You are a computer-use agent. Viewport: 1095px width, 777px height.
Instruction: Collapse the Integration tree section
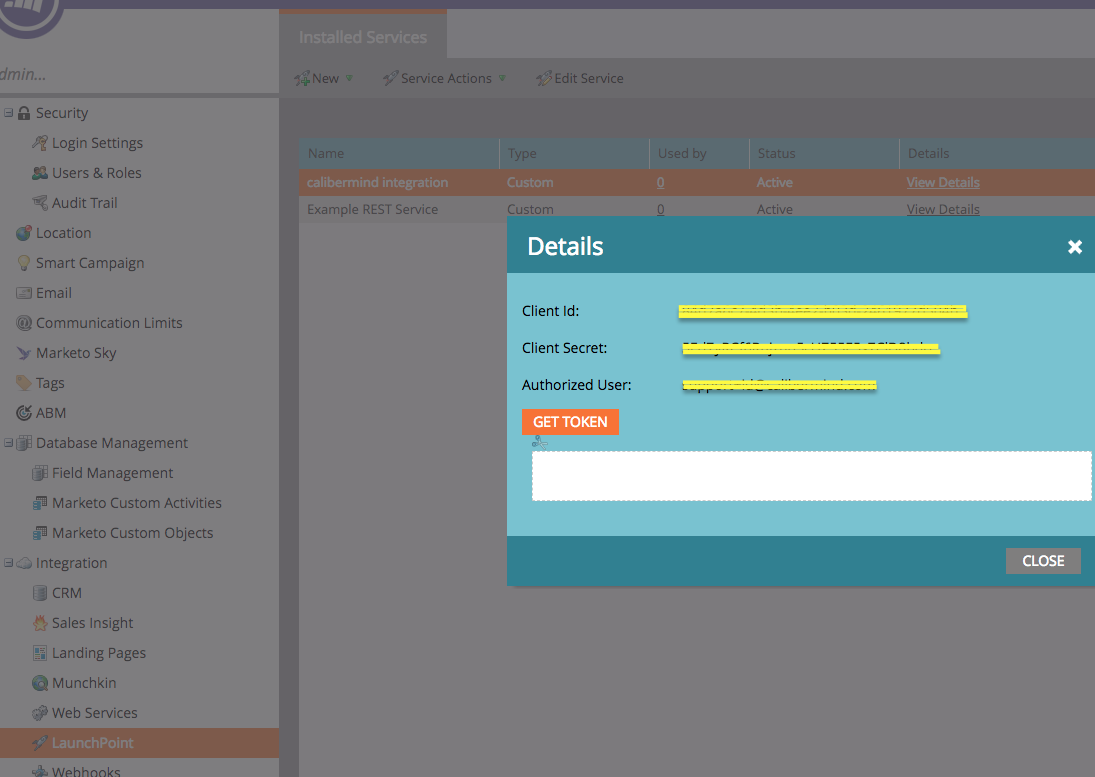click(x=8, y=563)
